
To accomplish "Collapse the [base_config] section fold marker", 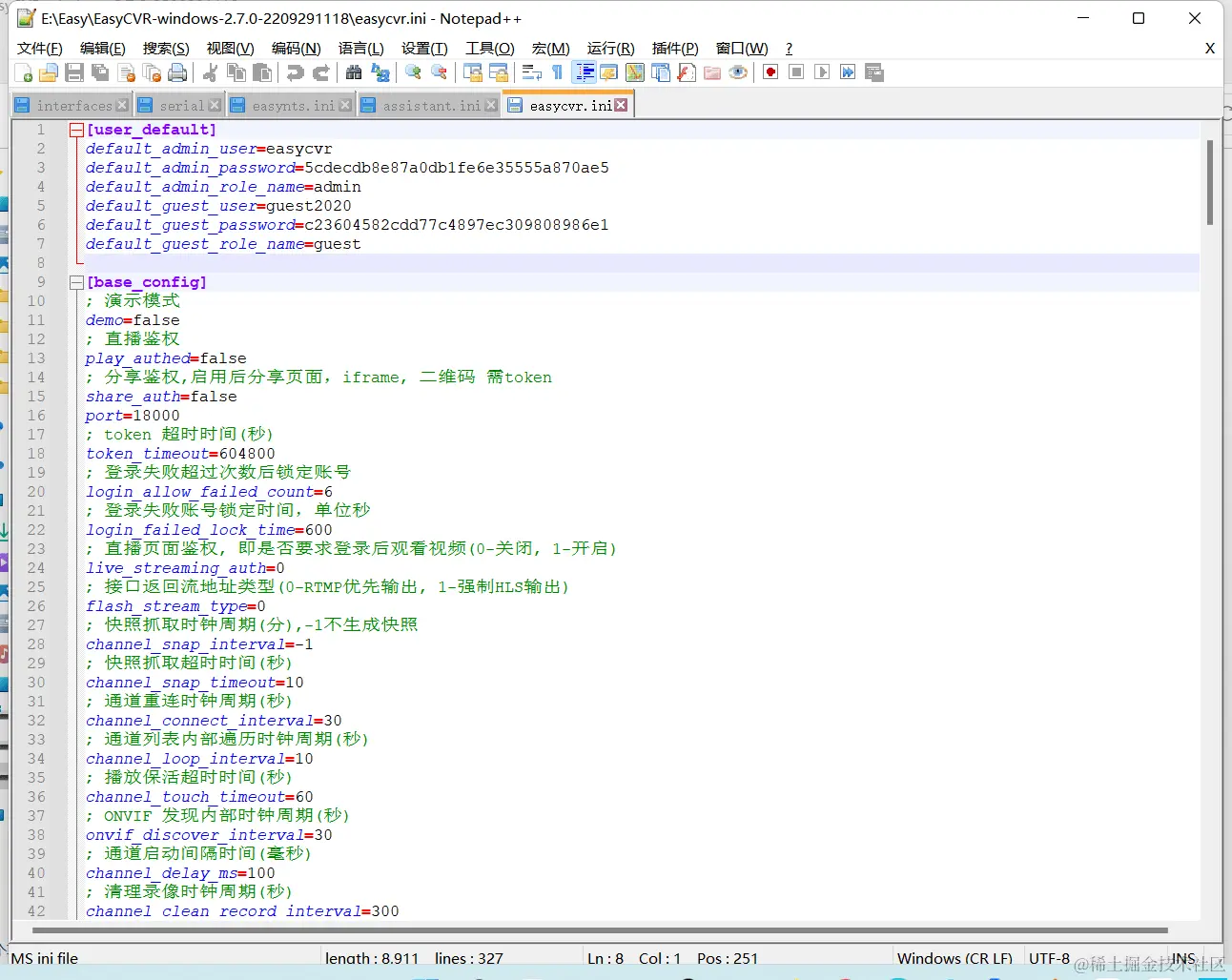I will click(x=76, y=282).
